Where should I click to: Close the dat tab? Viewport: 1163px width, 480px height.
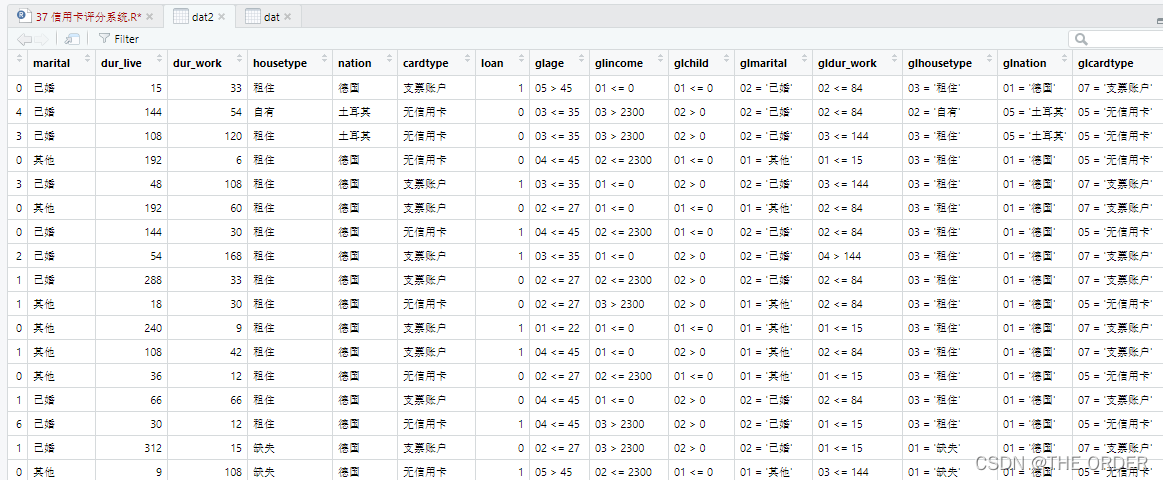289,16
